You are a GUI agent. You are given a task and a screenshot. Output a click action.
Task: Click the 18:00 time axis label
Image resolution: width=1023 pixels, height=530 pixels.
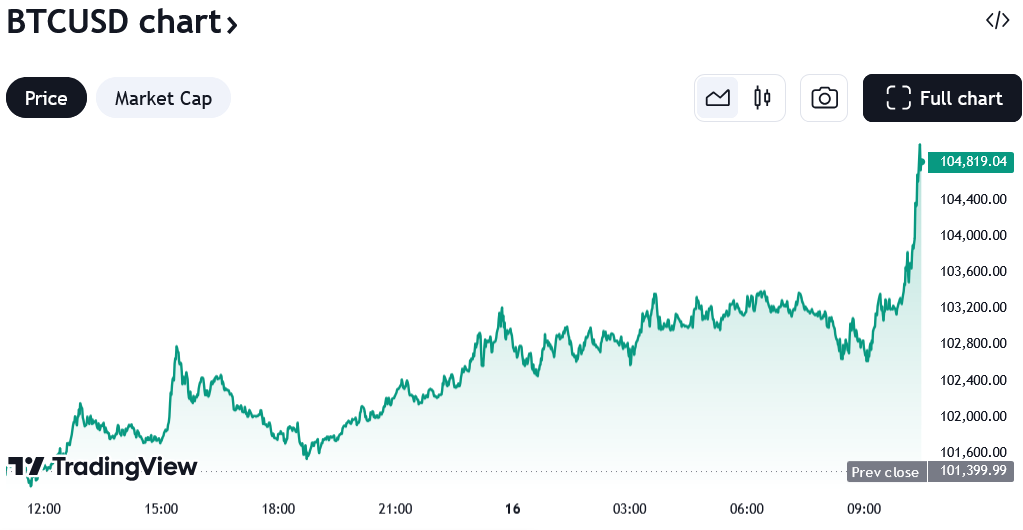(x=279, y=508)
